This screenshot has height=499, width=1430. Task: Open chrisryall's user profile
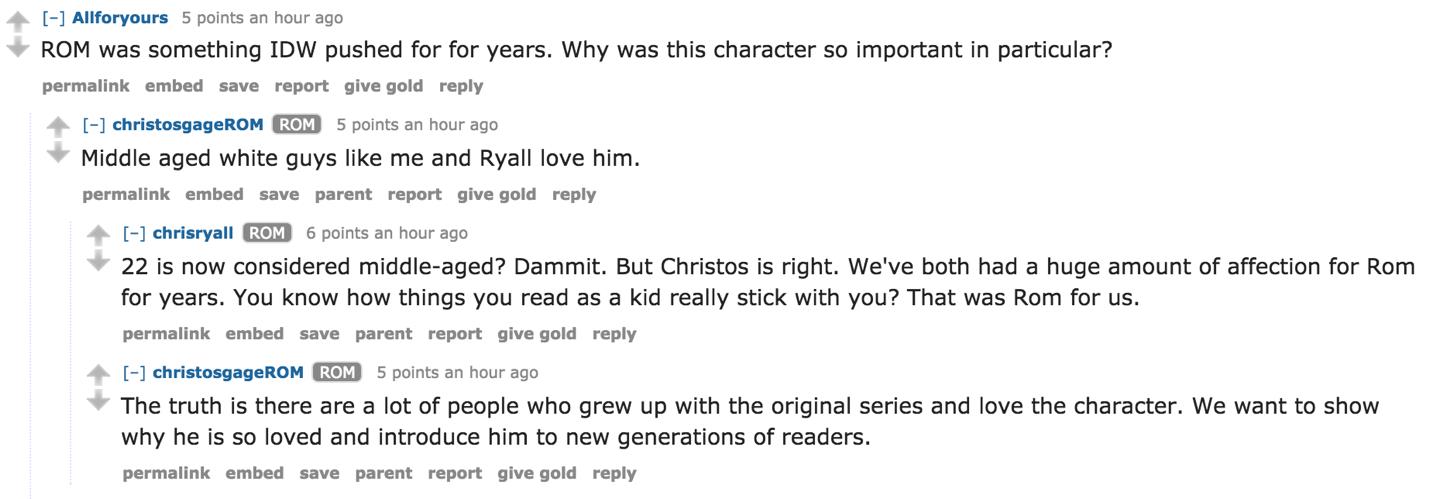click(x=193, y=233)
